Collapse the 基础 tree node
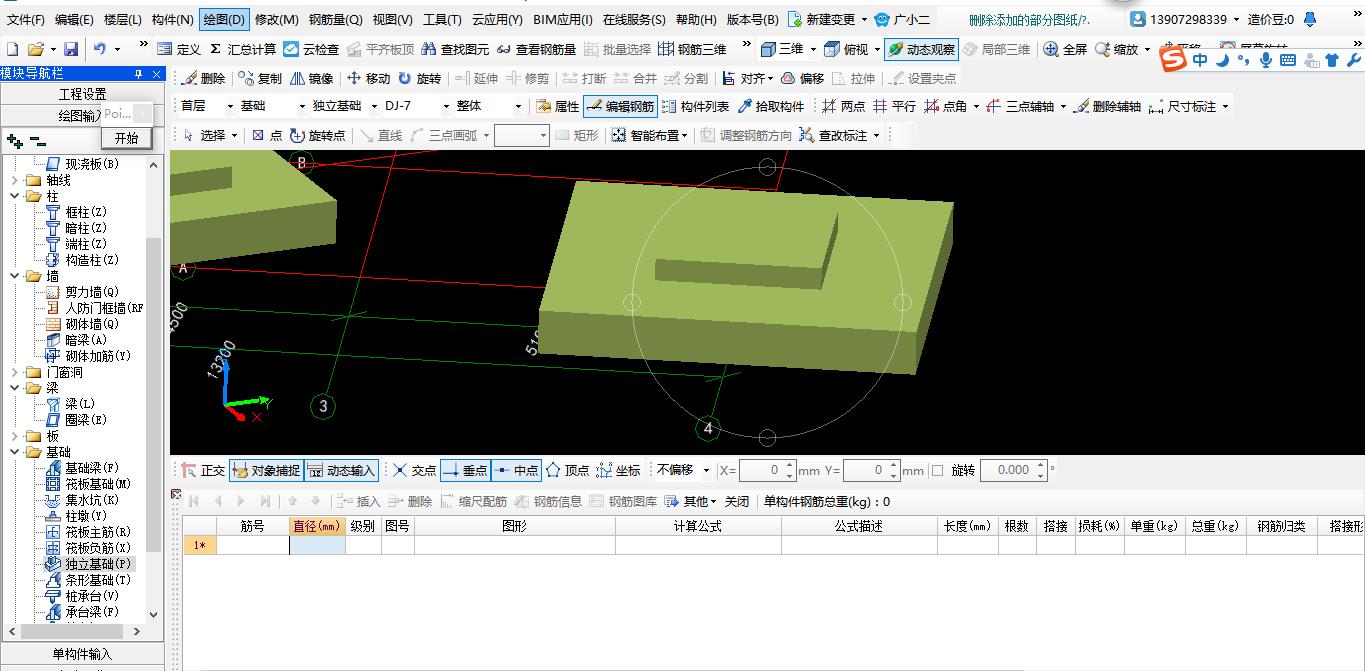Image resolution: width=1365 pixels, height=671 pixels. pos(15,452)
